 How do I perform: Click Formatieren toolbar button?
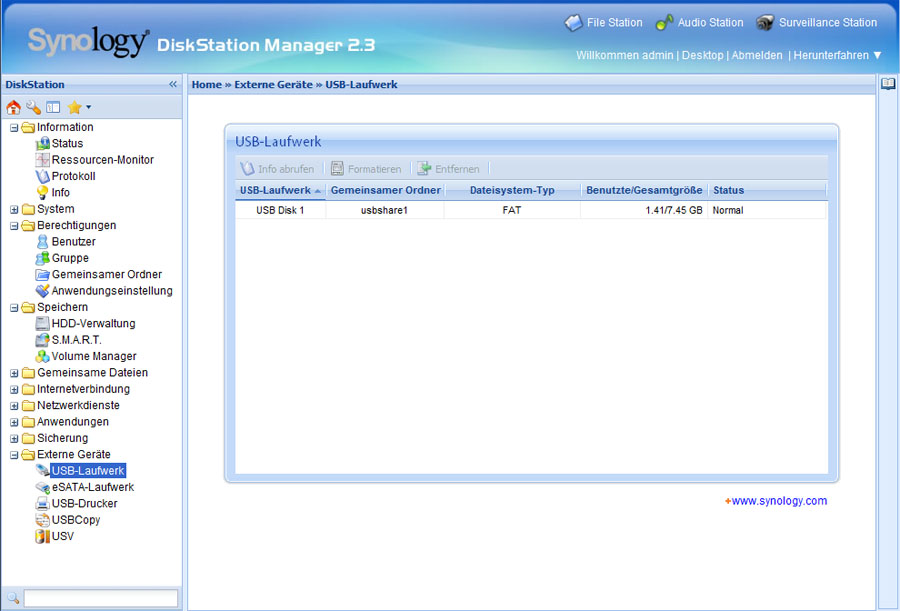click(x=367, y=169)
